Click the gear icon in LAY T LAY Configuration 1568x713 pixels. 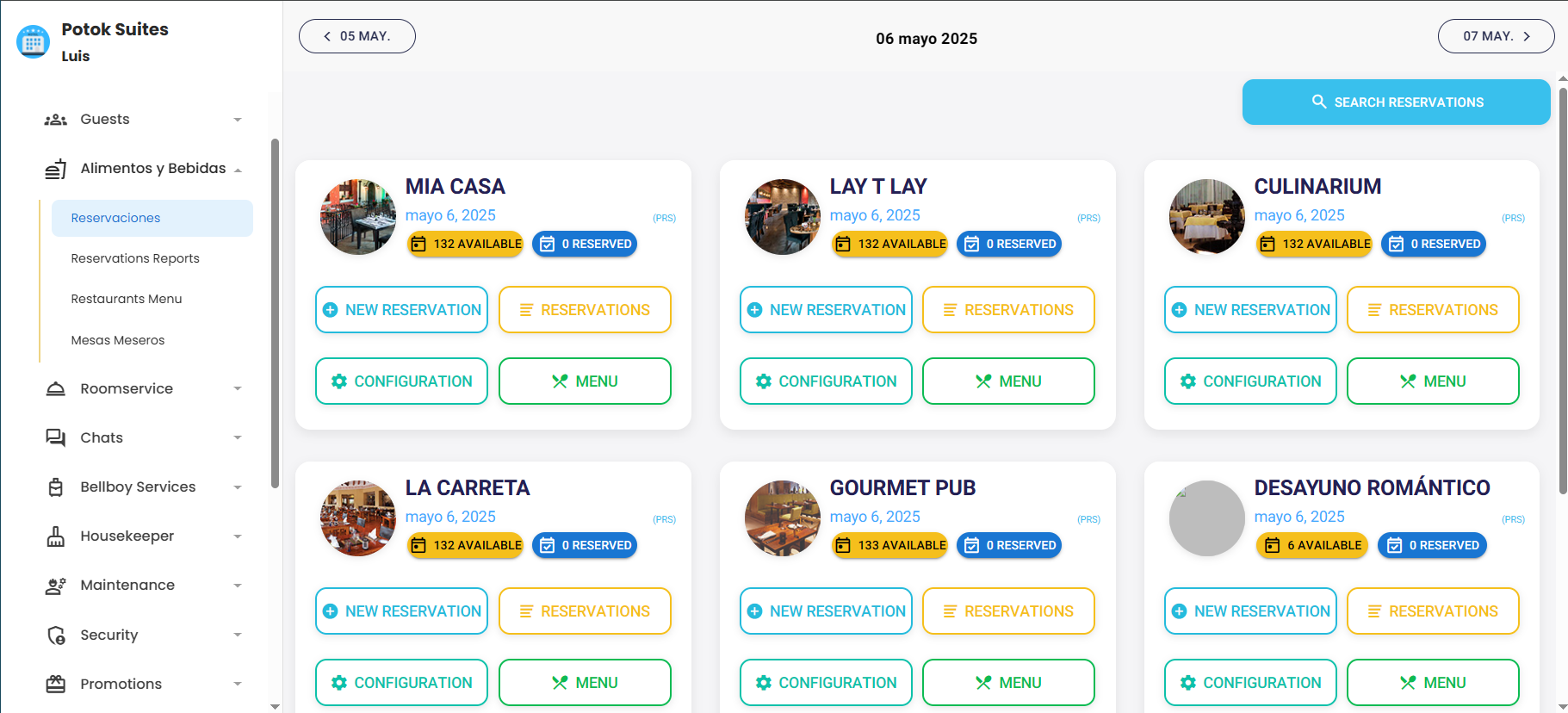coord(764,381)
